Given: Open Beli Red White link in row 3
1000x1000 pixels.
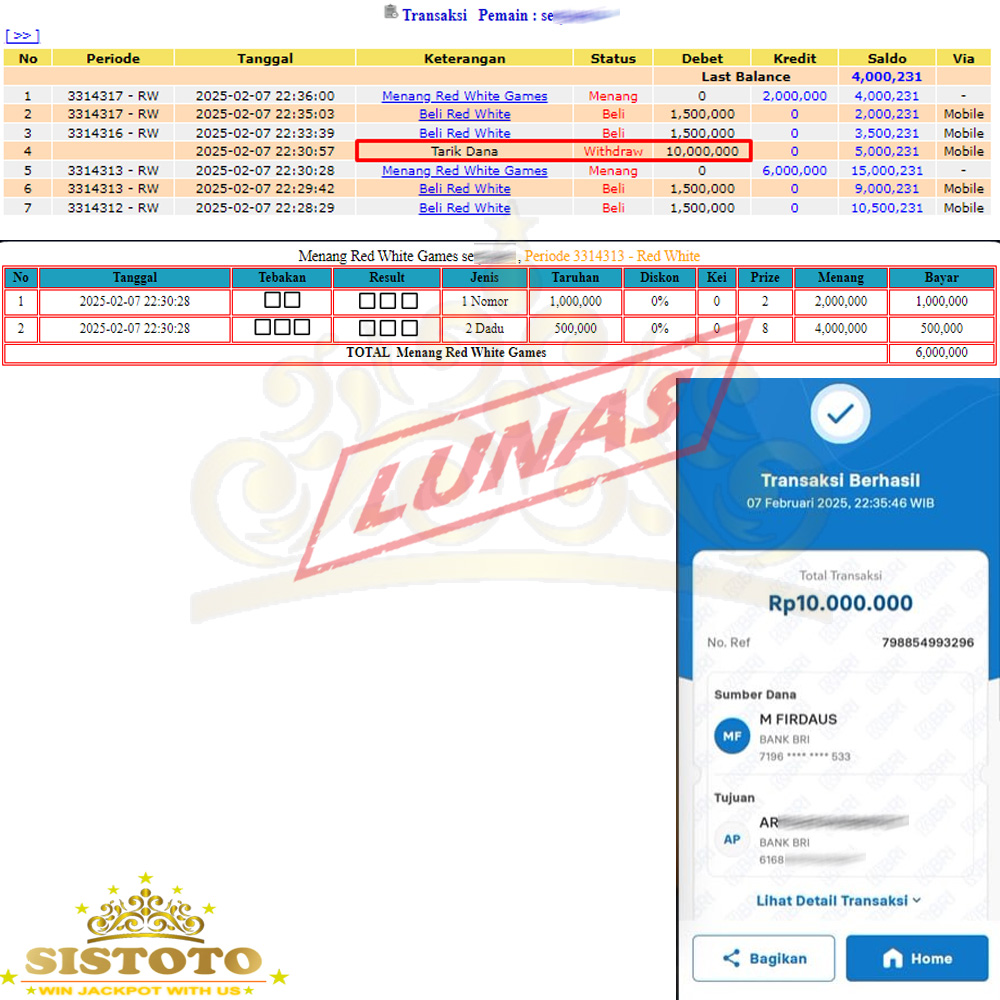Looking at the screenshot, I should coord(464,133).
